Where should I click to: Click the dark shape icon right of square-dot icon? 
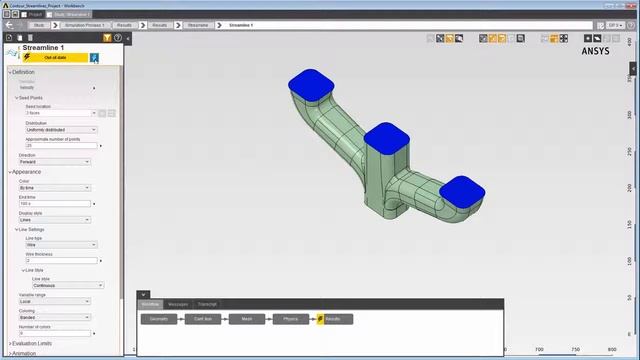tap(597, 38)
